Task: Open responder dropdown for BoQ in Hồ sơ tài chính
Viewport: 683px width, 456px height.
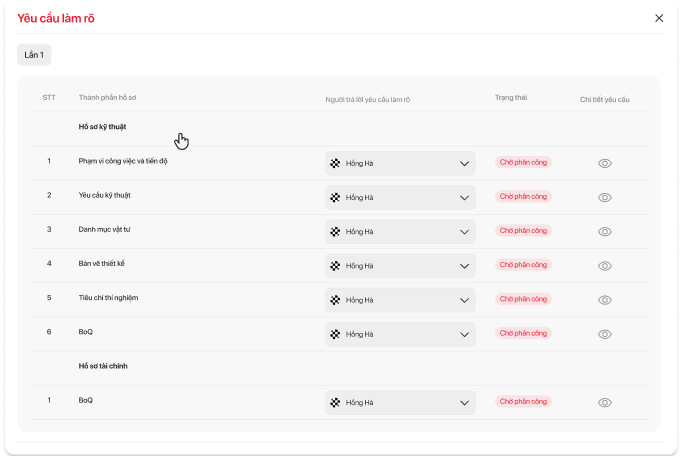Action: click(x=400, y=402)
